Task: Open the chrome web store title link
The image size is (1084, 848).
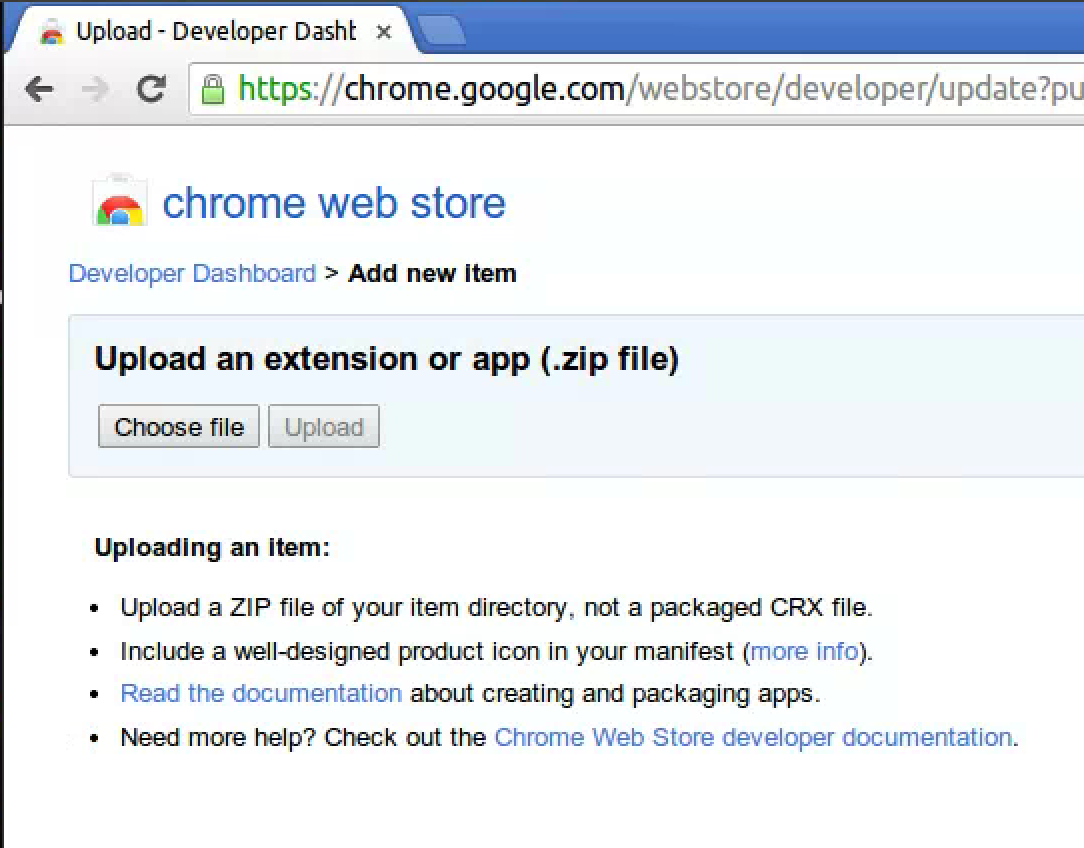Action: click(x=334, y=203)
